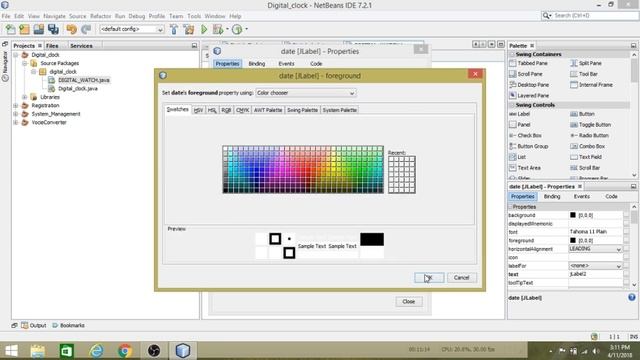Select Combo Box in the Palette
This screenshot has width=640, height=360.
587,146
